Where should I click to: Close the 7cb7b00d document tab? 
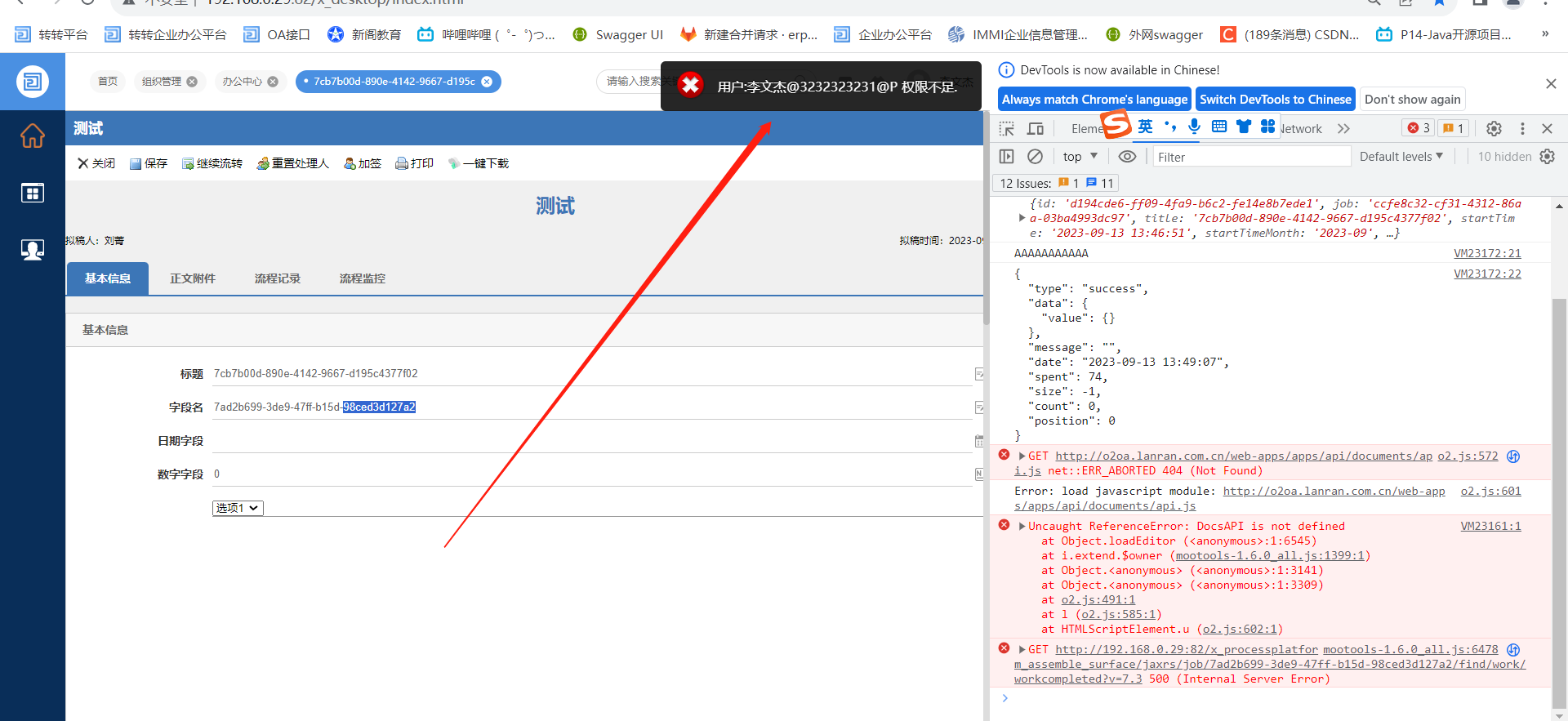point(487,82)
